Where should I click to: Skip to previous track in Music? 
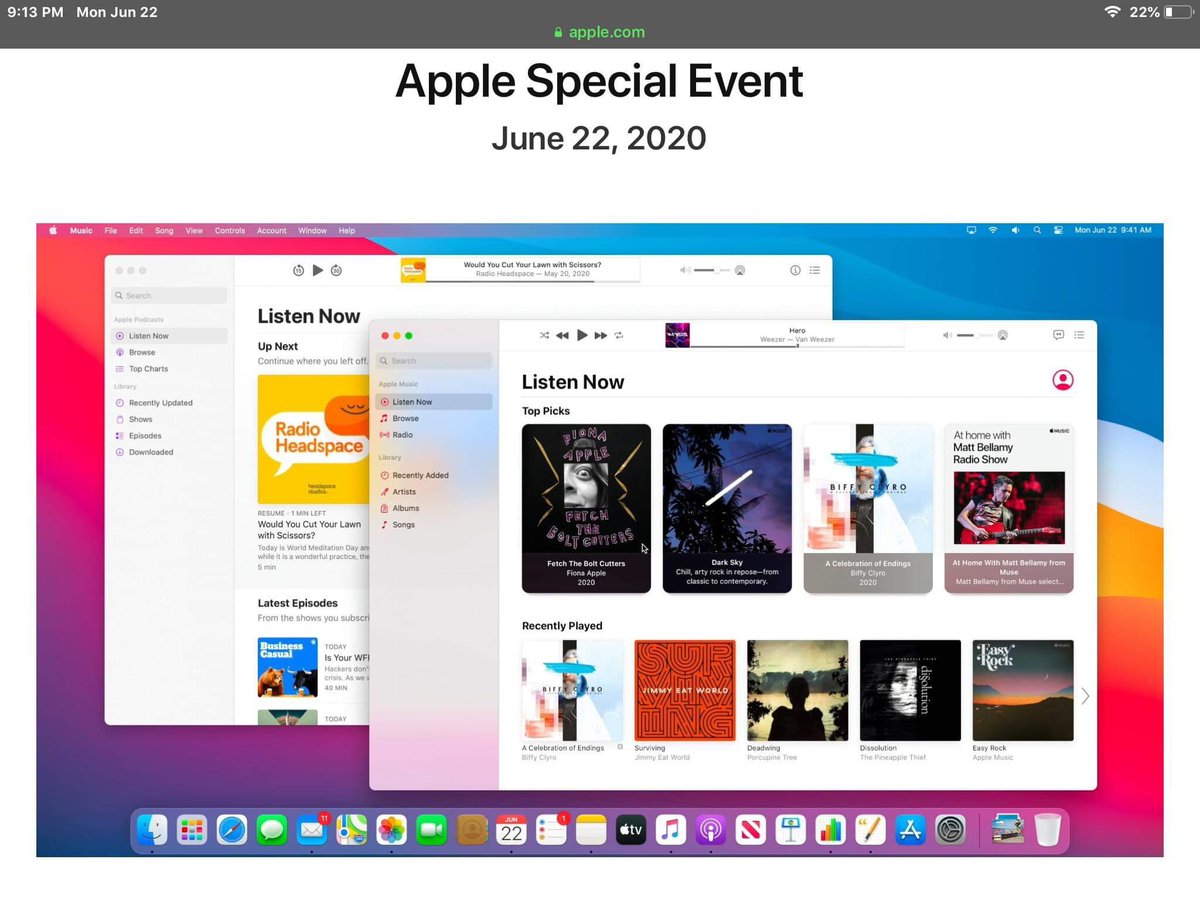coord(562,335)
